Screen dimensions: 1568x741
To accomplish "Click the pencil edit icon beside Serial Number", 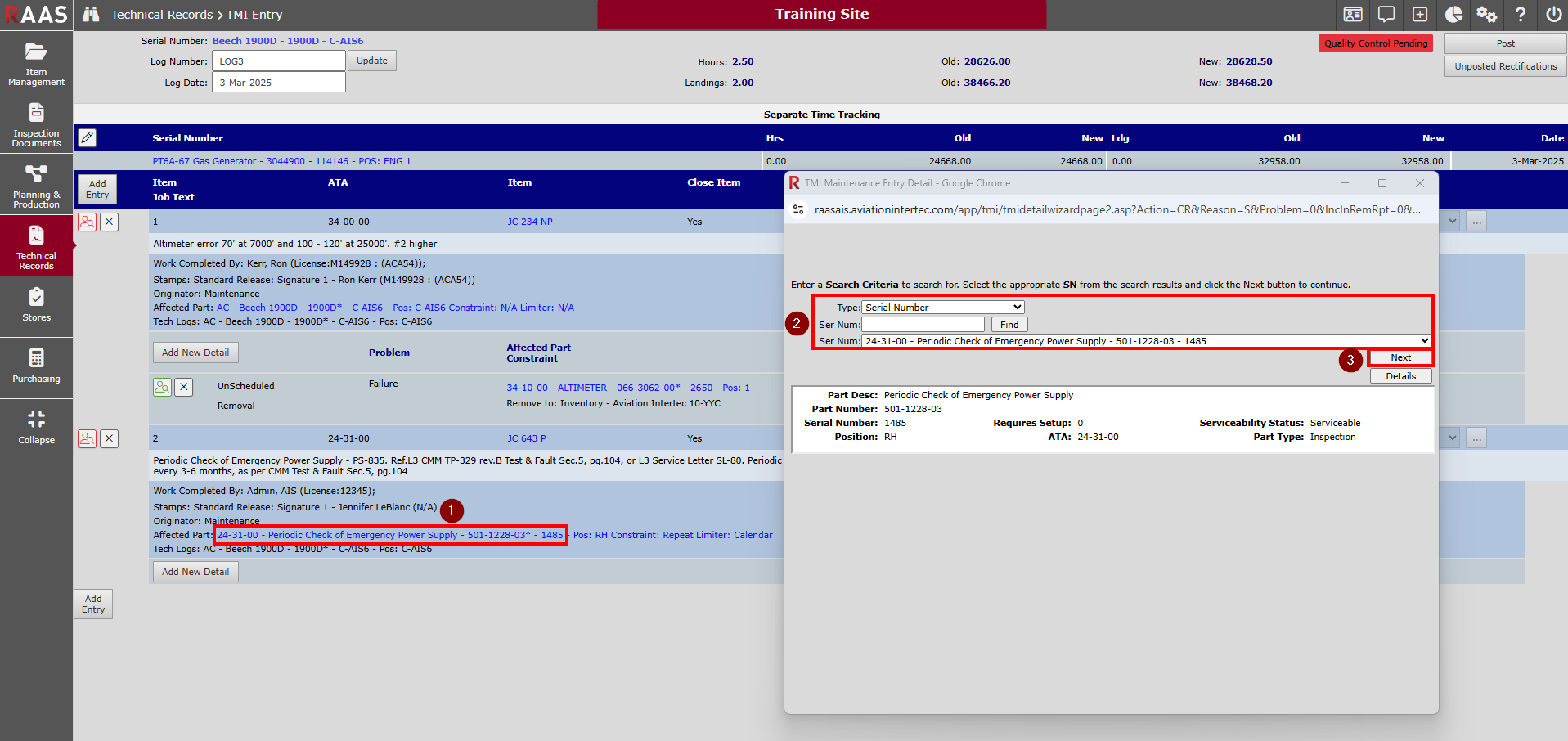I will [x=88, y=137].
